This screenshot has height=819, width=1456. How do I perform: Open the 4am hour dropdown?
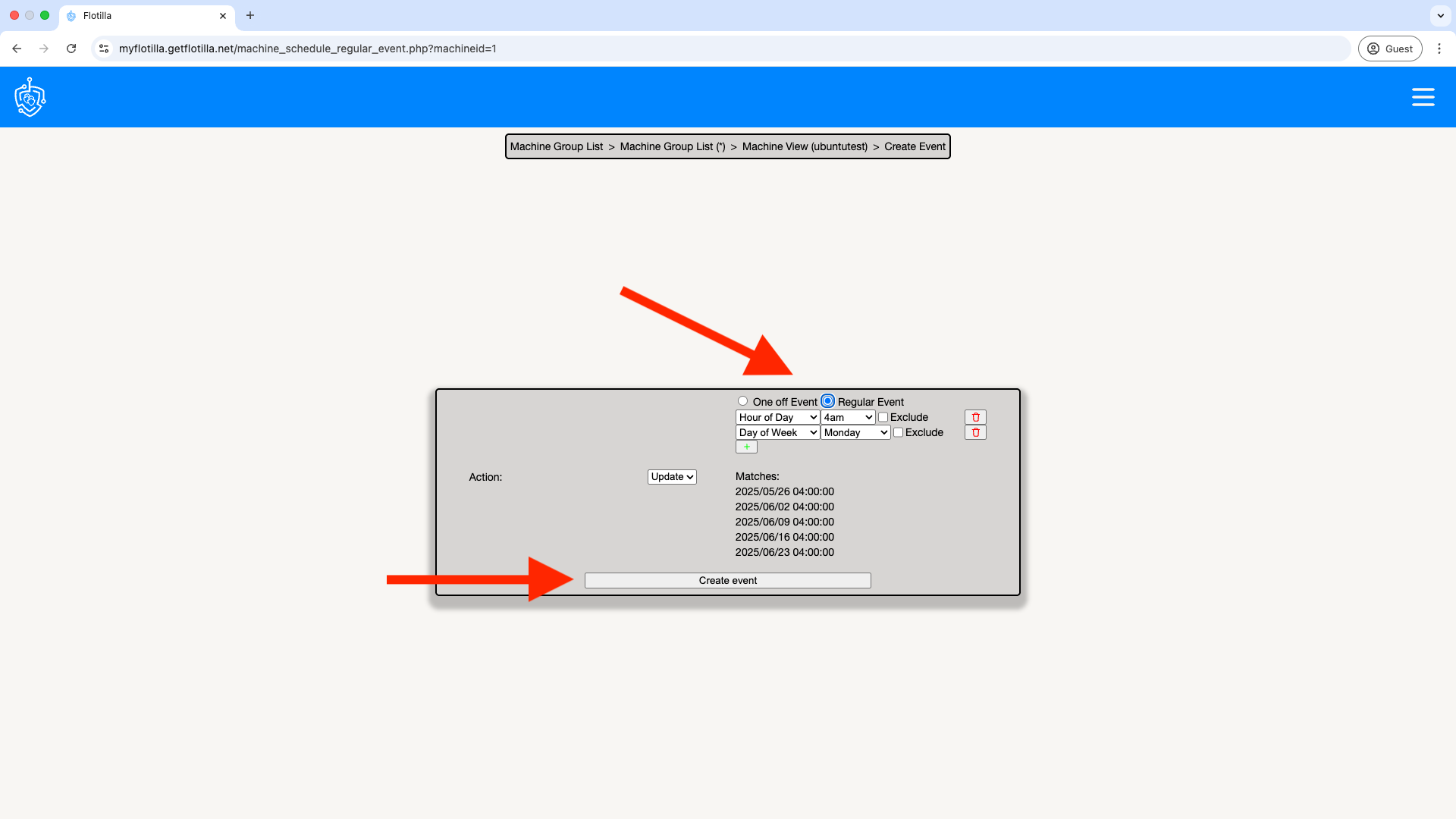[x=848, y=417]
